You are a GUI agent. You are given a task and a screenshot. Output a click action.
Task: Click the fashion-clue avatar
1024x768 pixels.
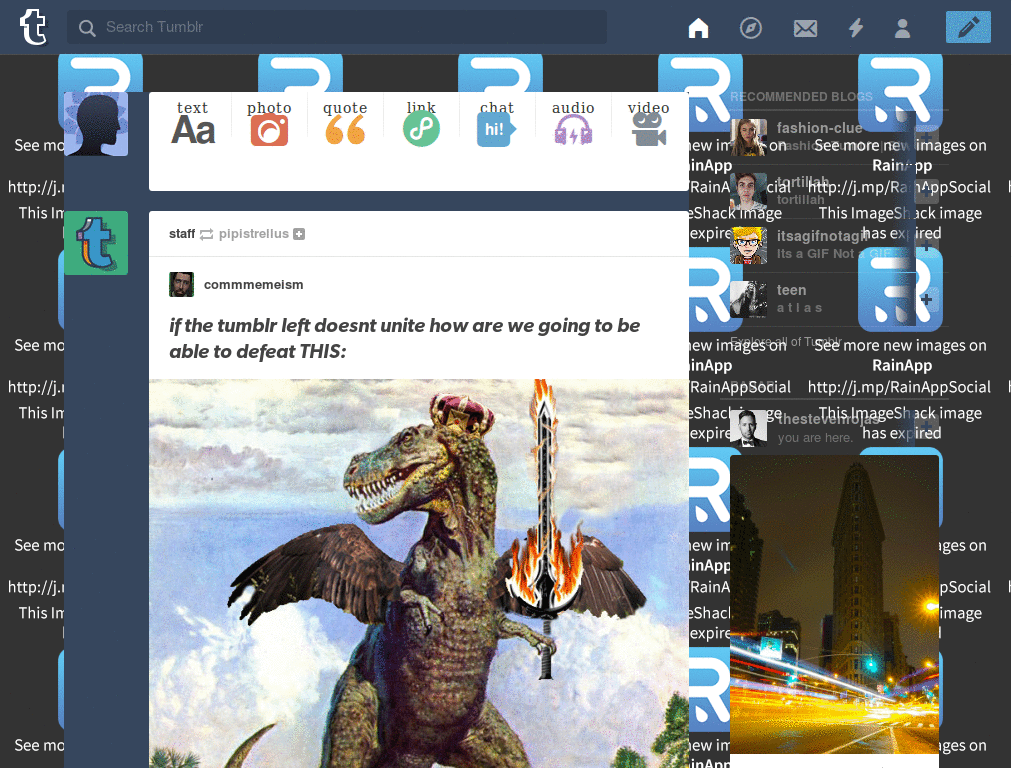748,137
